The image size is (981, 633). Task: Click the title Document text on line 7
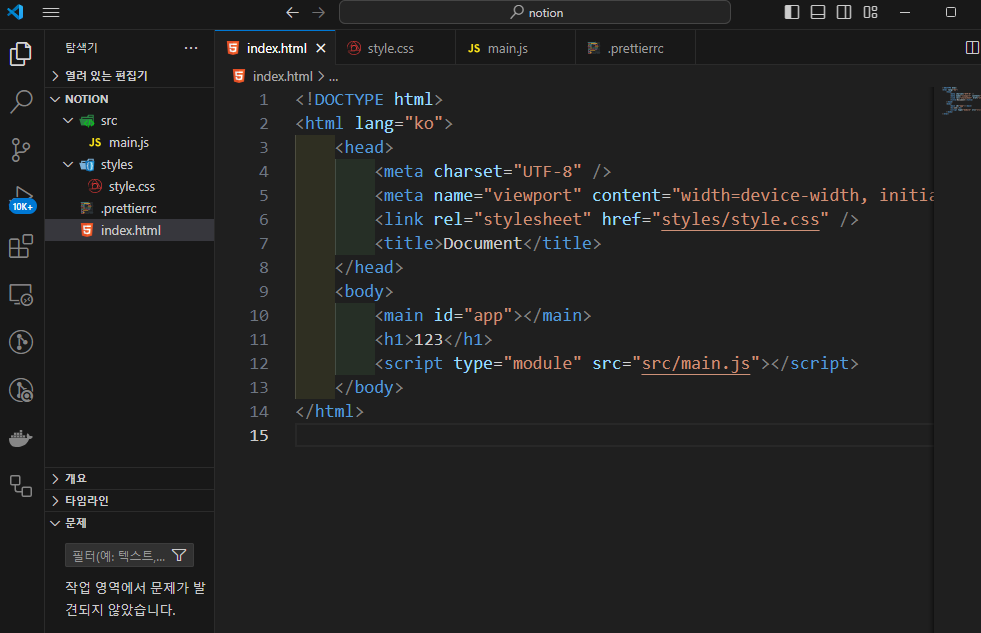pos(482,243)
